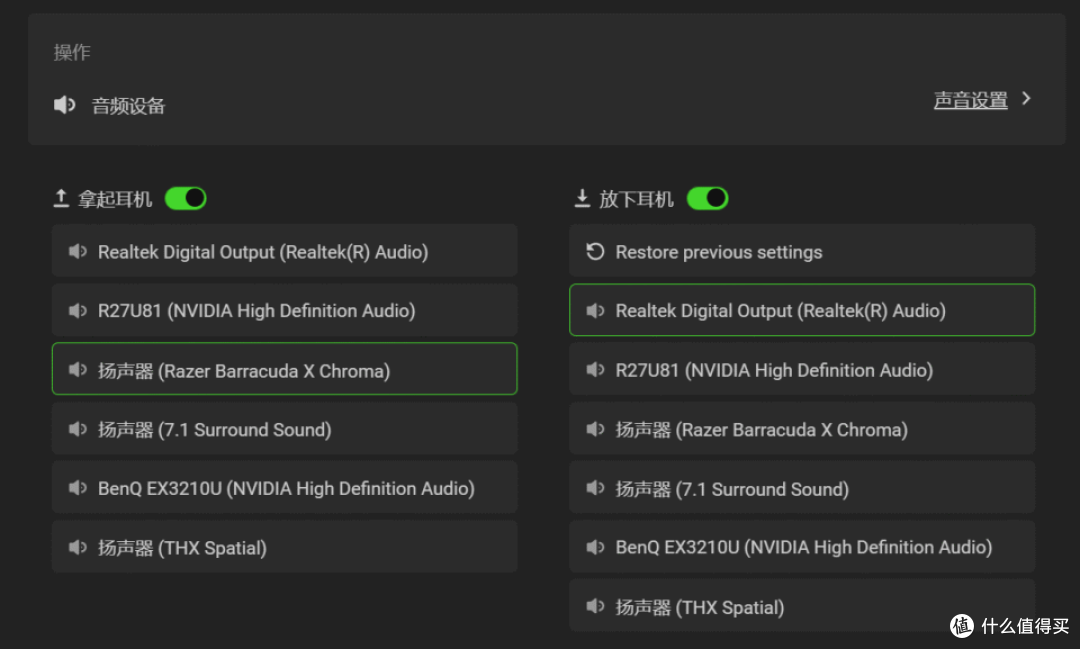Click the restore arrow icon in Restore previous settings
Screen dimensions: 1080x649
coord(595,251)
